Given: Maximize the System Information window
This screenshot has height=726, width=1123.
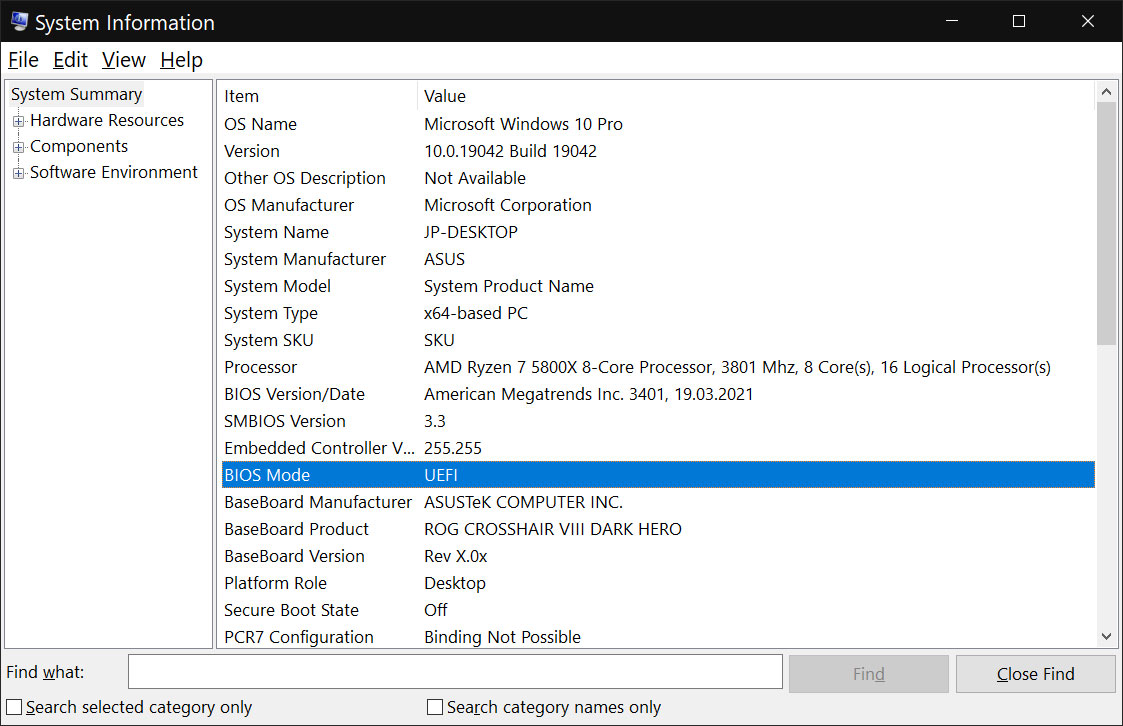Looking at the screenshot, I should (1019, 21).
